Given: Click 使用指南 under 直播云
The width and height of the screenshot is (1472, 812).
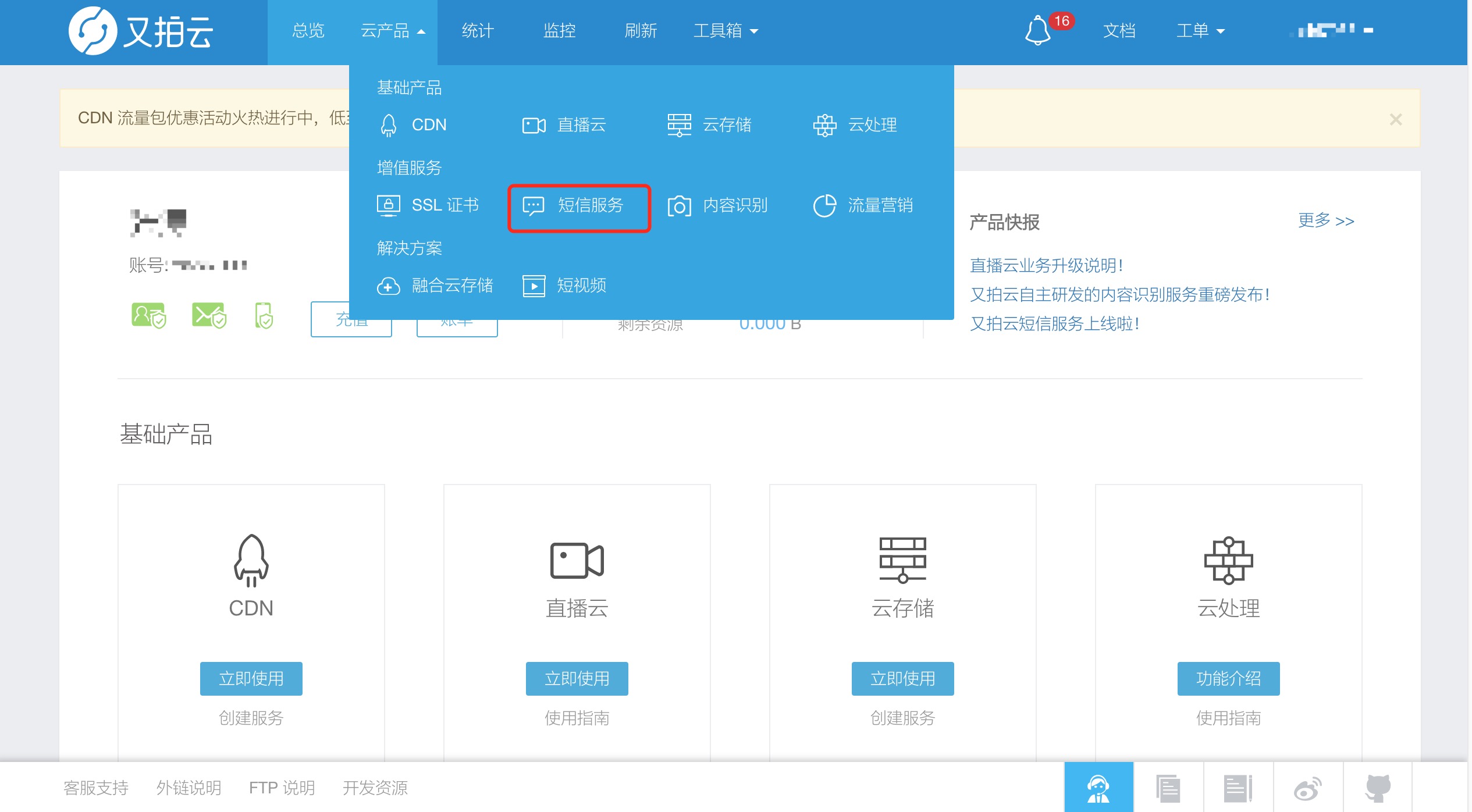Looking at the screenshot, I should pyautogui.click(x=577, y=718).
